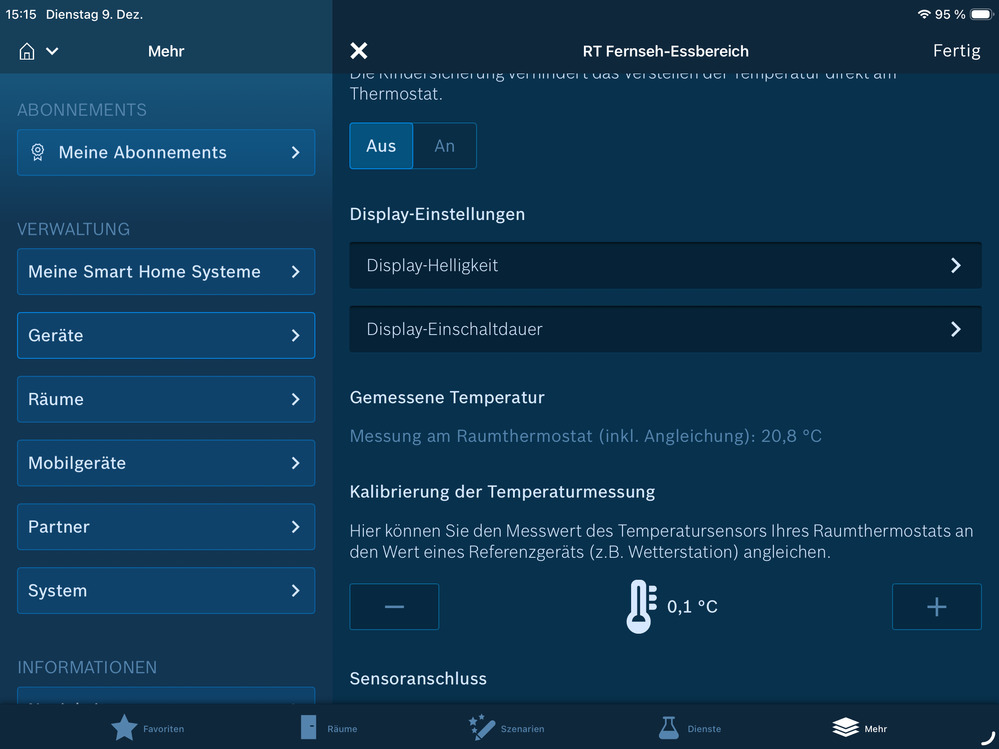Tap the thermometer calibration icon
Screen dimensions: 999x749
point(640,606)
